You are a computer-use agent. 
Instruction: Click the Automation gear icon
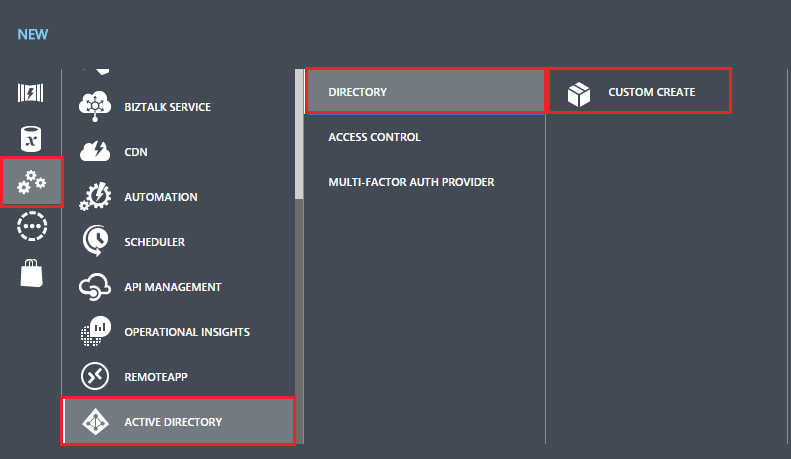[x=95, y=196]
